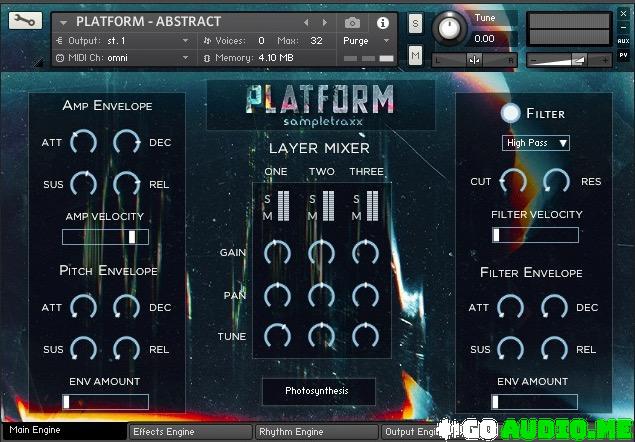This screenshot has width=635, height=442.
Task: Click the wrench settings icon
Action: click(23, 21)
